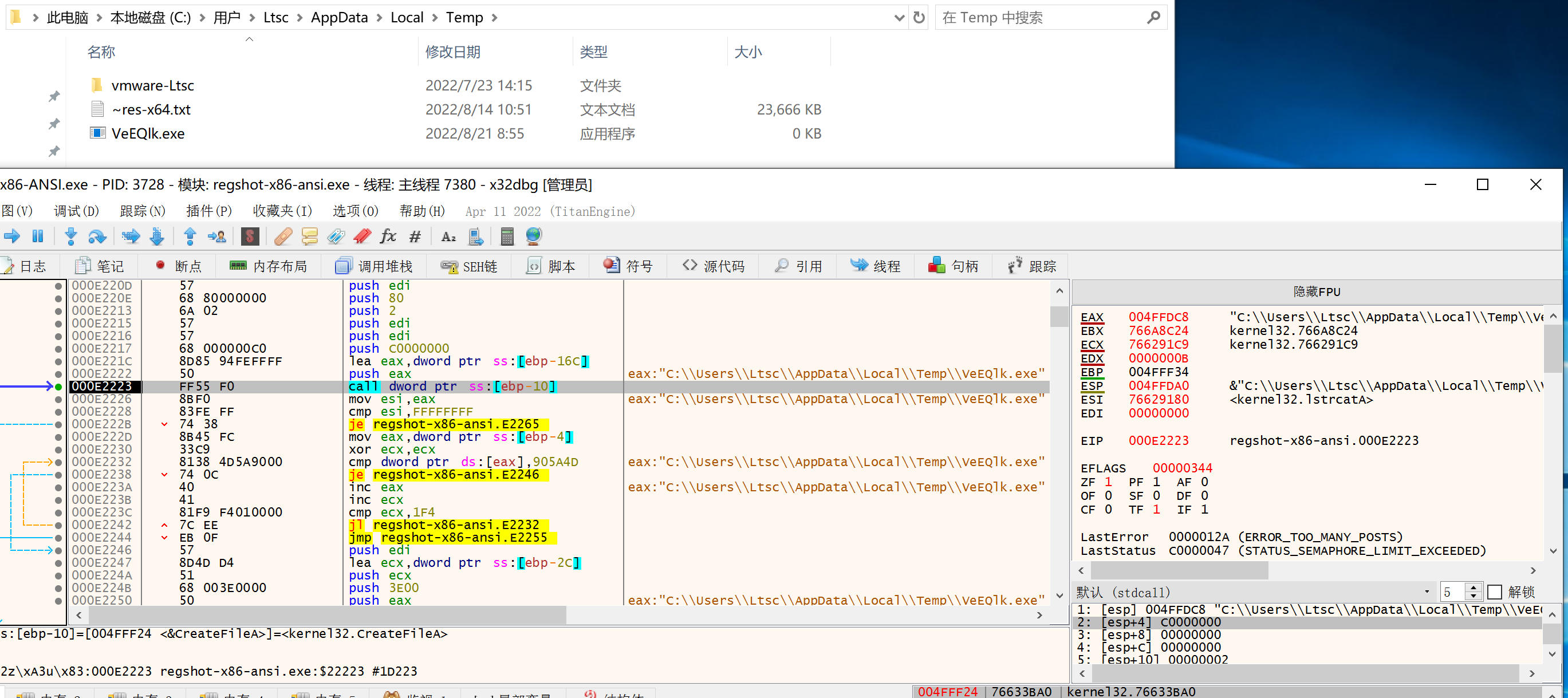The width and height of the screenshot is (1568, 698).
Task: Click the Run arrow toolbar icon
Action: [11, 236]
